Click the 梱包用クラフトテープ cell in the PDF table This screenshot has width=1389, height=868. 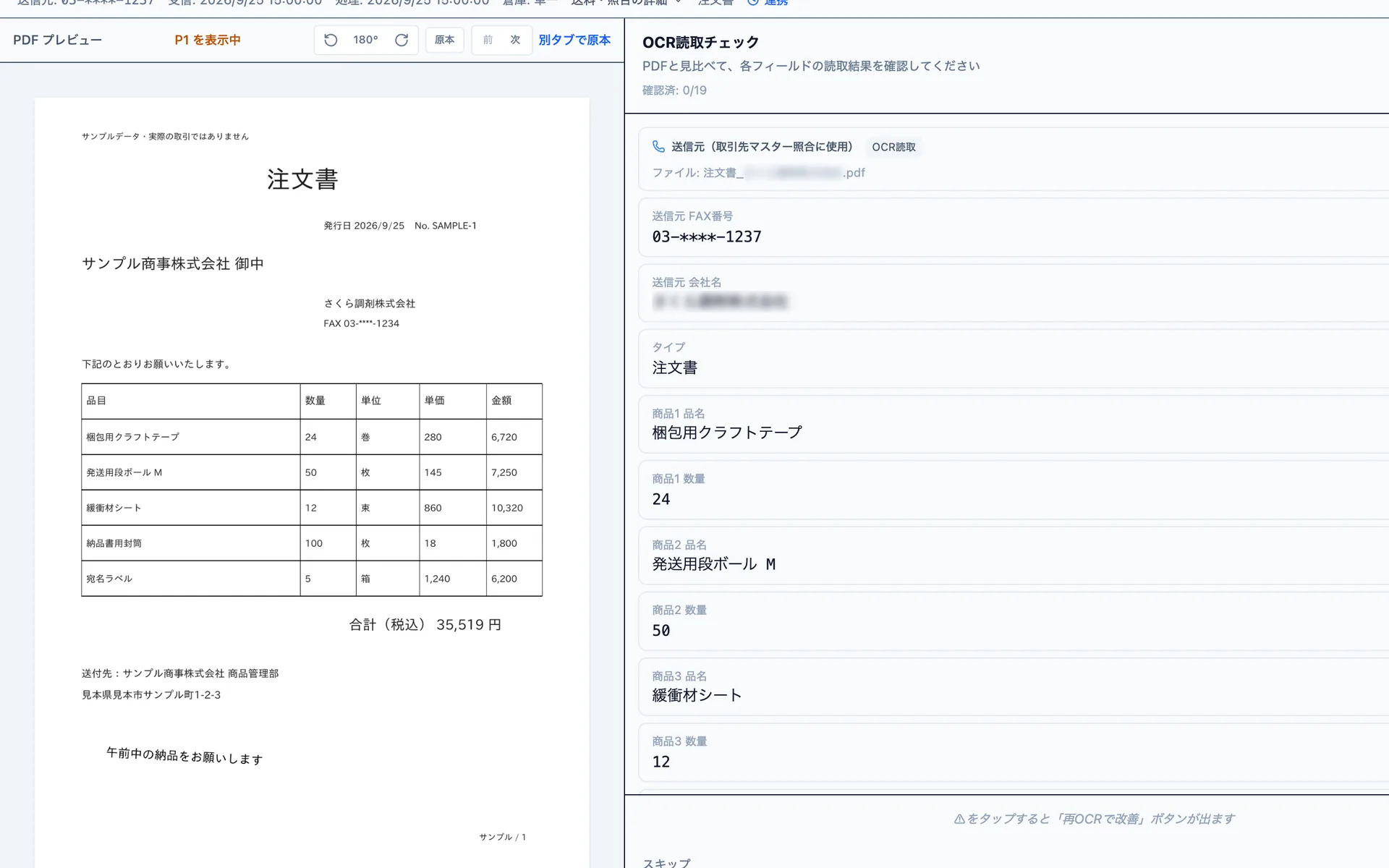pyautogui.click(x=191, y=437)
